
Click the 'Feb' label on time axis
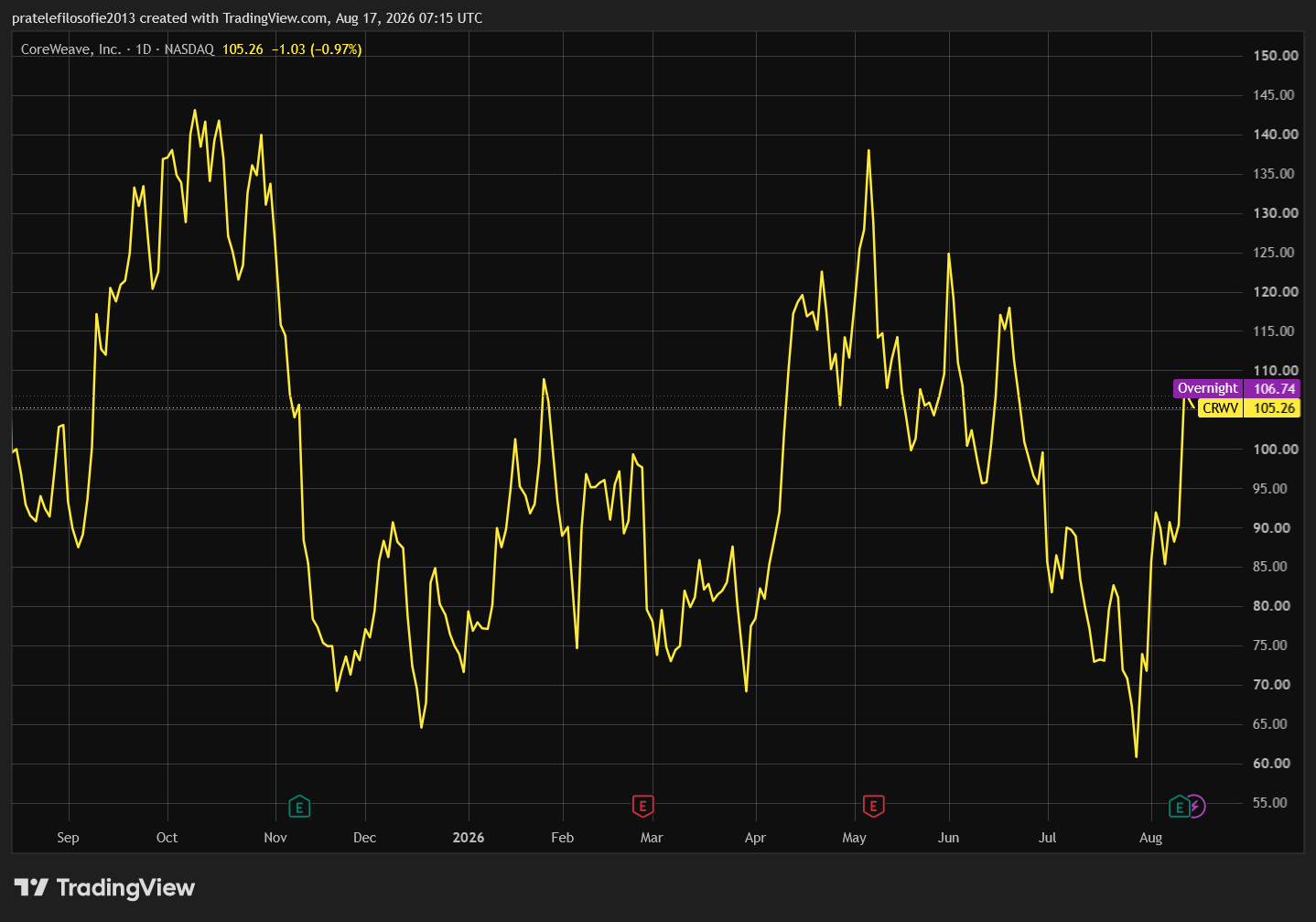[563, 838]
